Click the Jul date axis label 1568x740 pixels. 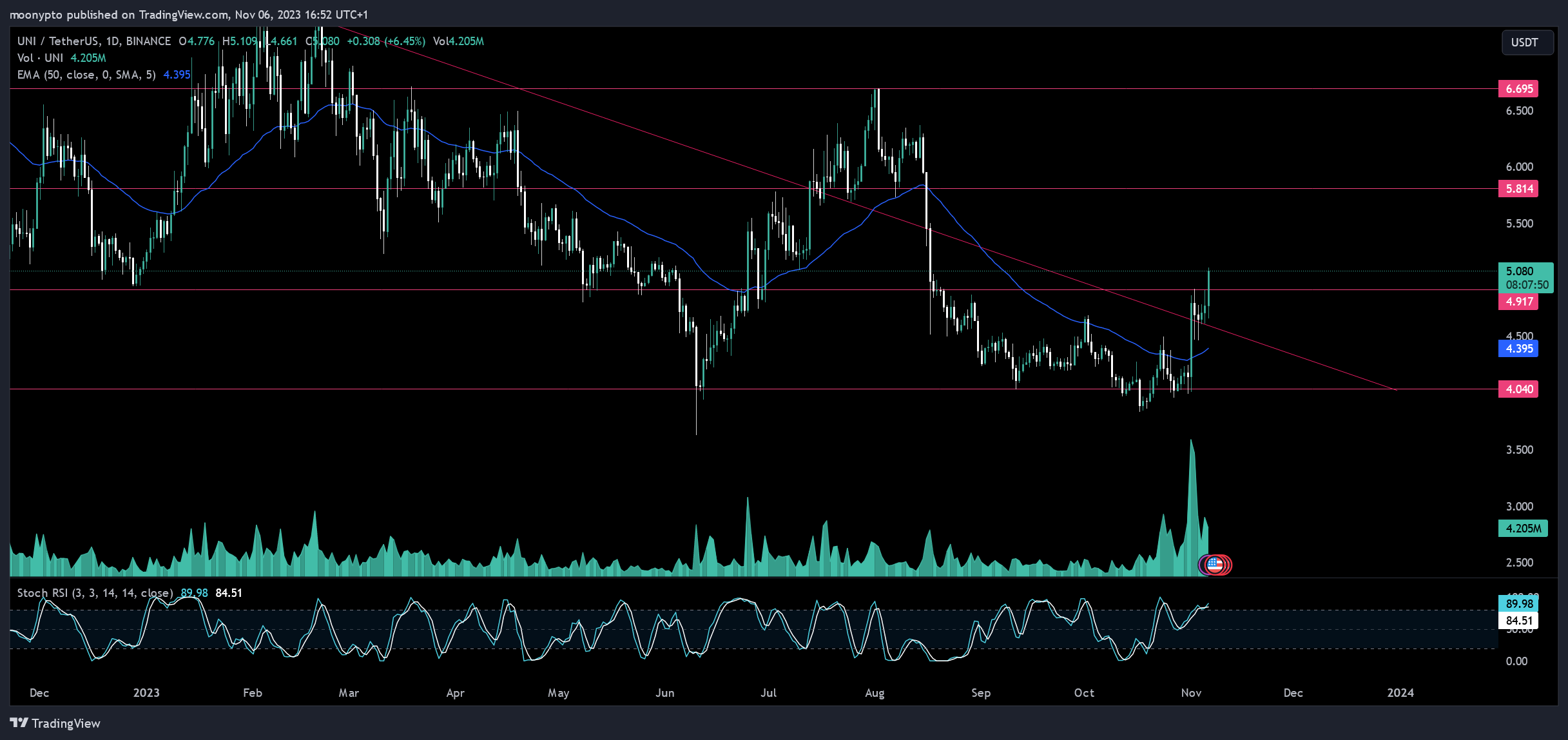tap(769, 693)
